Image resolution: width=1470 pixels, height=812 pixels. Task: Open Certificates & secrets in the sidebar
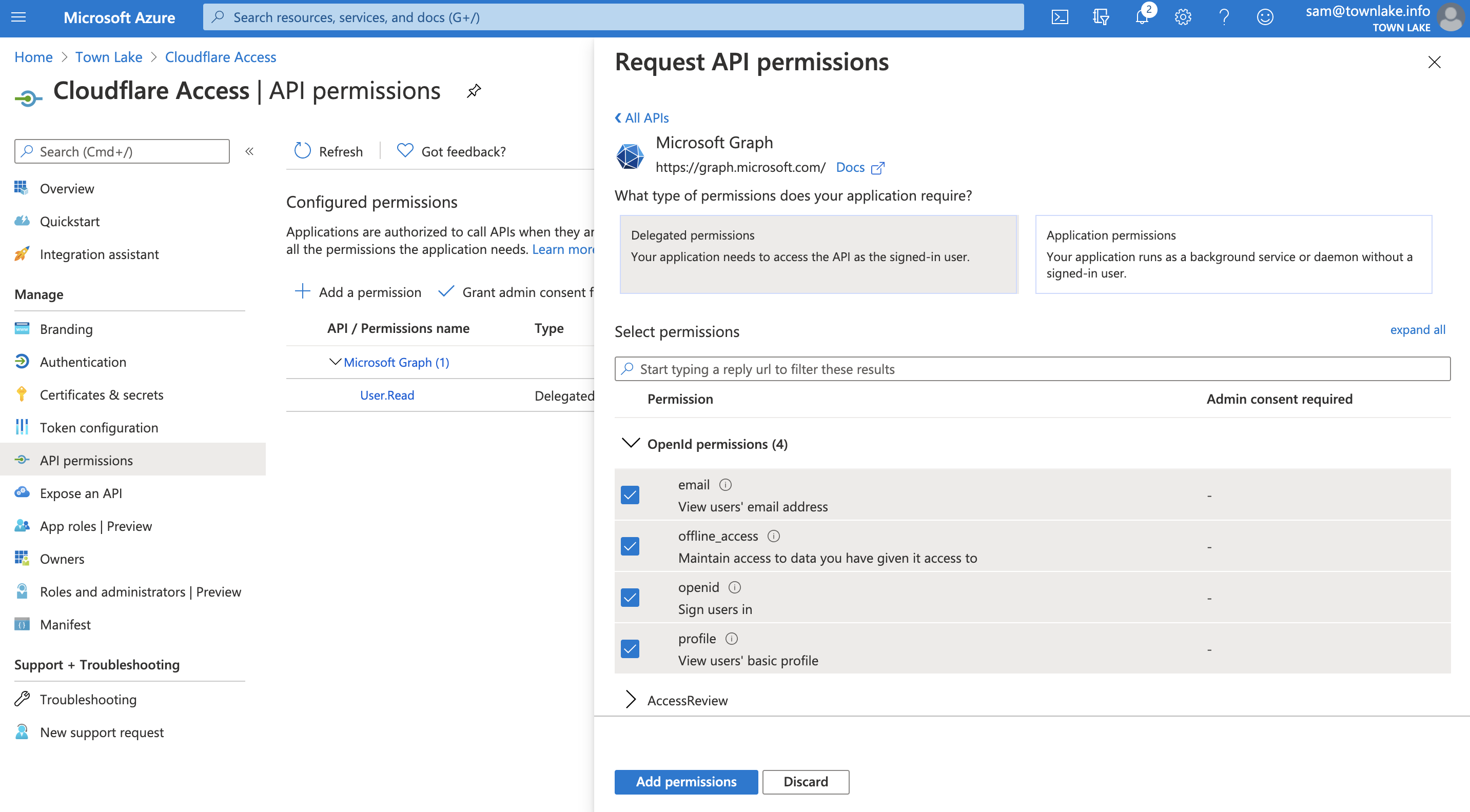pyautogui.click(x=101, y=394)
